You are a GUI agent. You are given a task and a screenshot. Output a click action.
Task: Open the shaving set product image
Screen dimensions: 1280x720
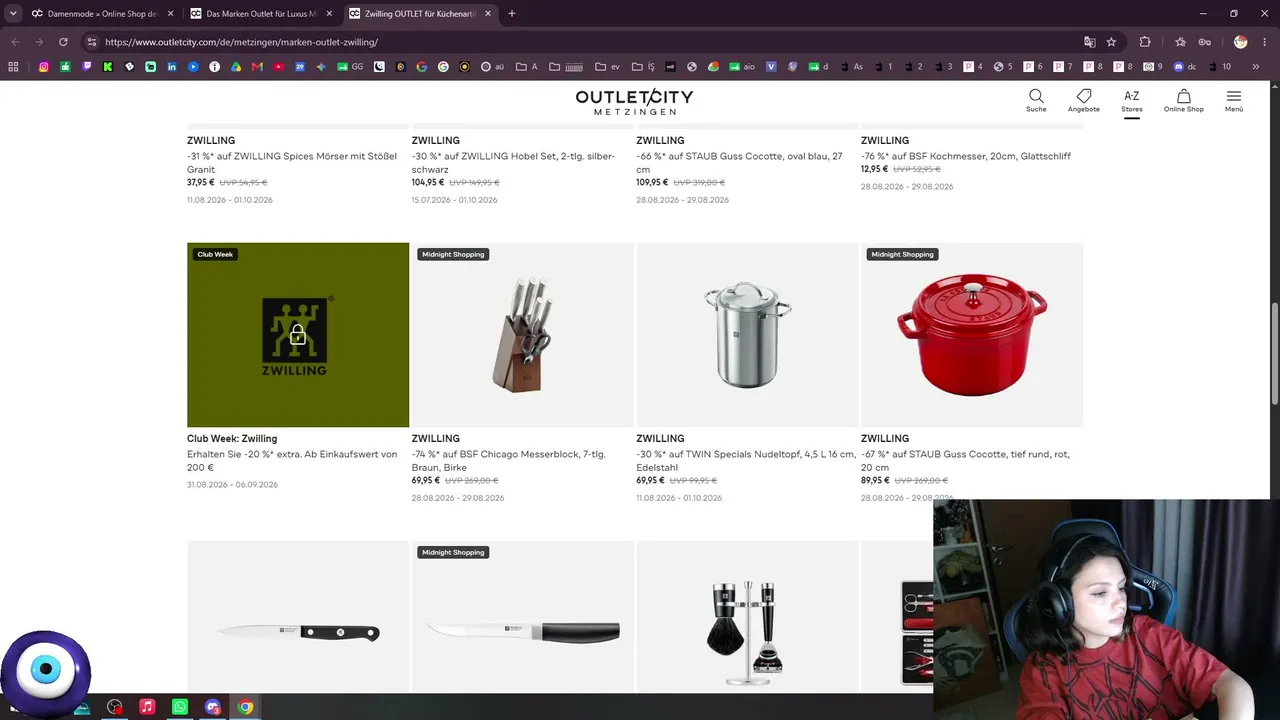[747, 616]
